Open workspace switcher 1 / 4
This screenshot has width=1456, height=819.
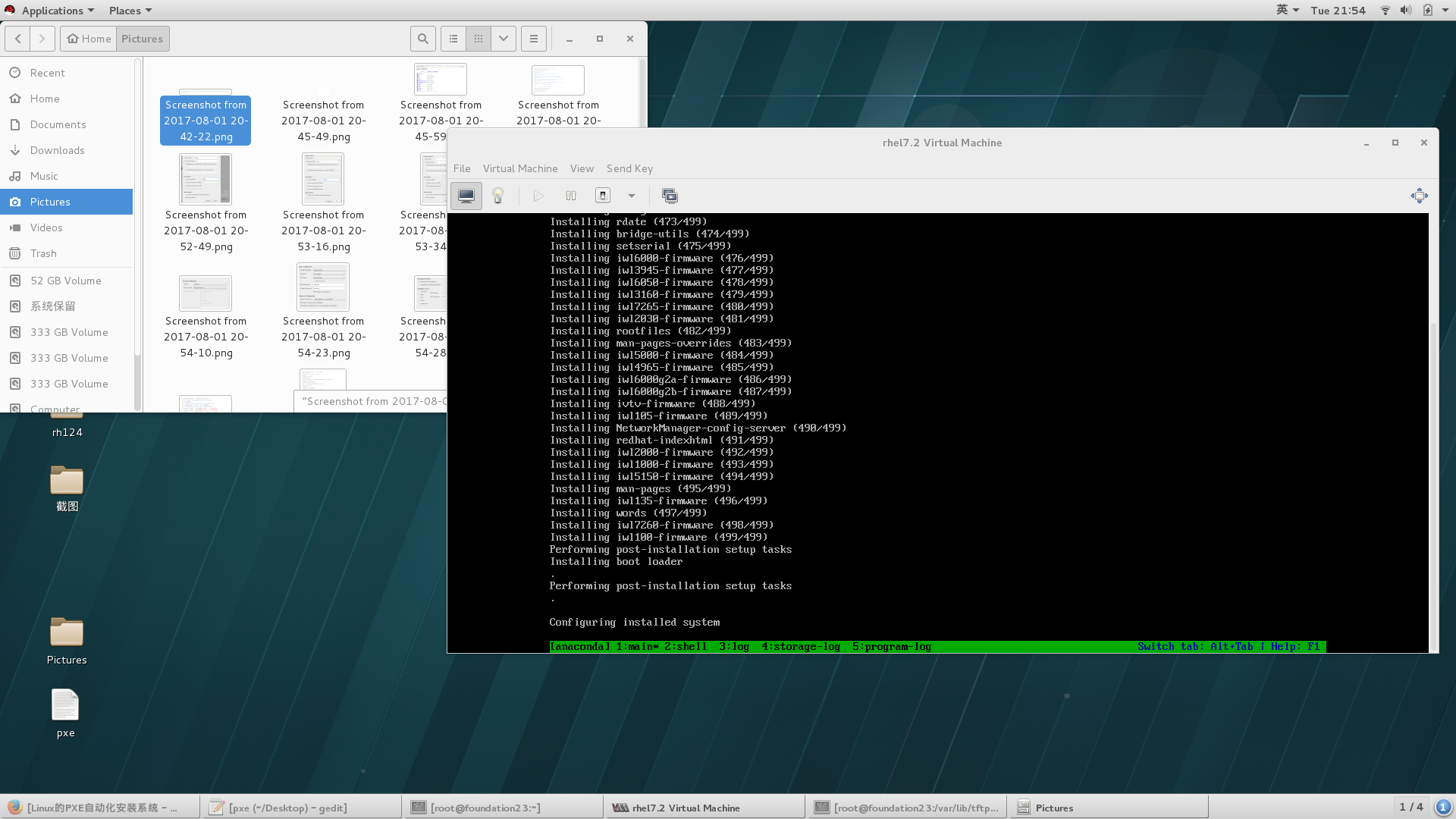point(1411,807)
